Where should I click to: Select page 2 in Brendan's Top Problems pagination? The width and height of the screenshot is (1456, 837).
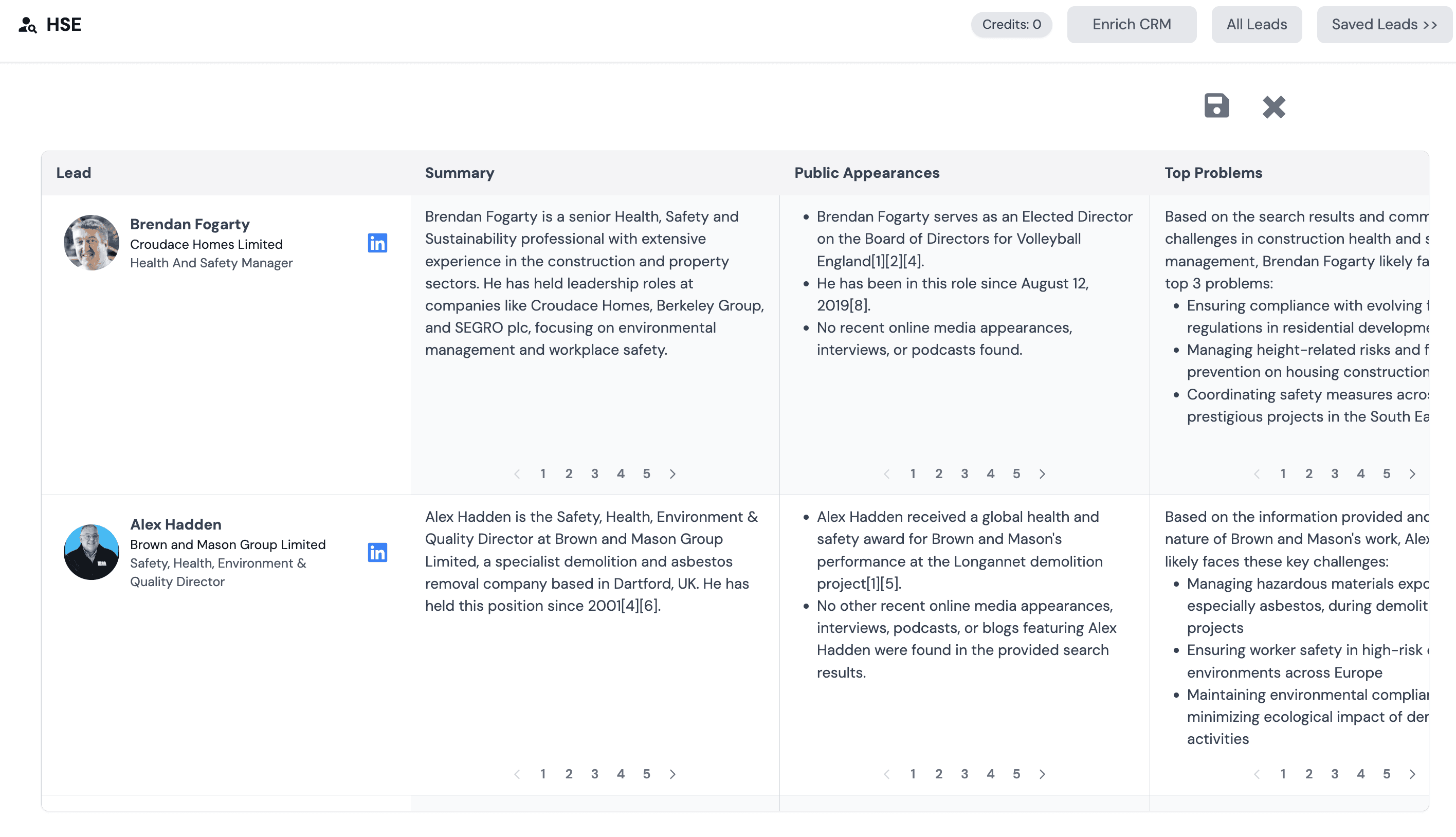pos(1309,474)
